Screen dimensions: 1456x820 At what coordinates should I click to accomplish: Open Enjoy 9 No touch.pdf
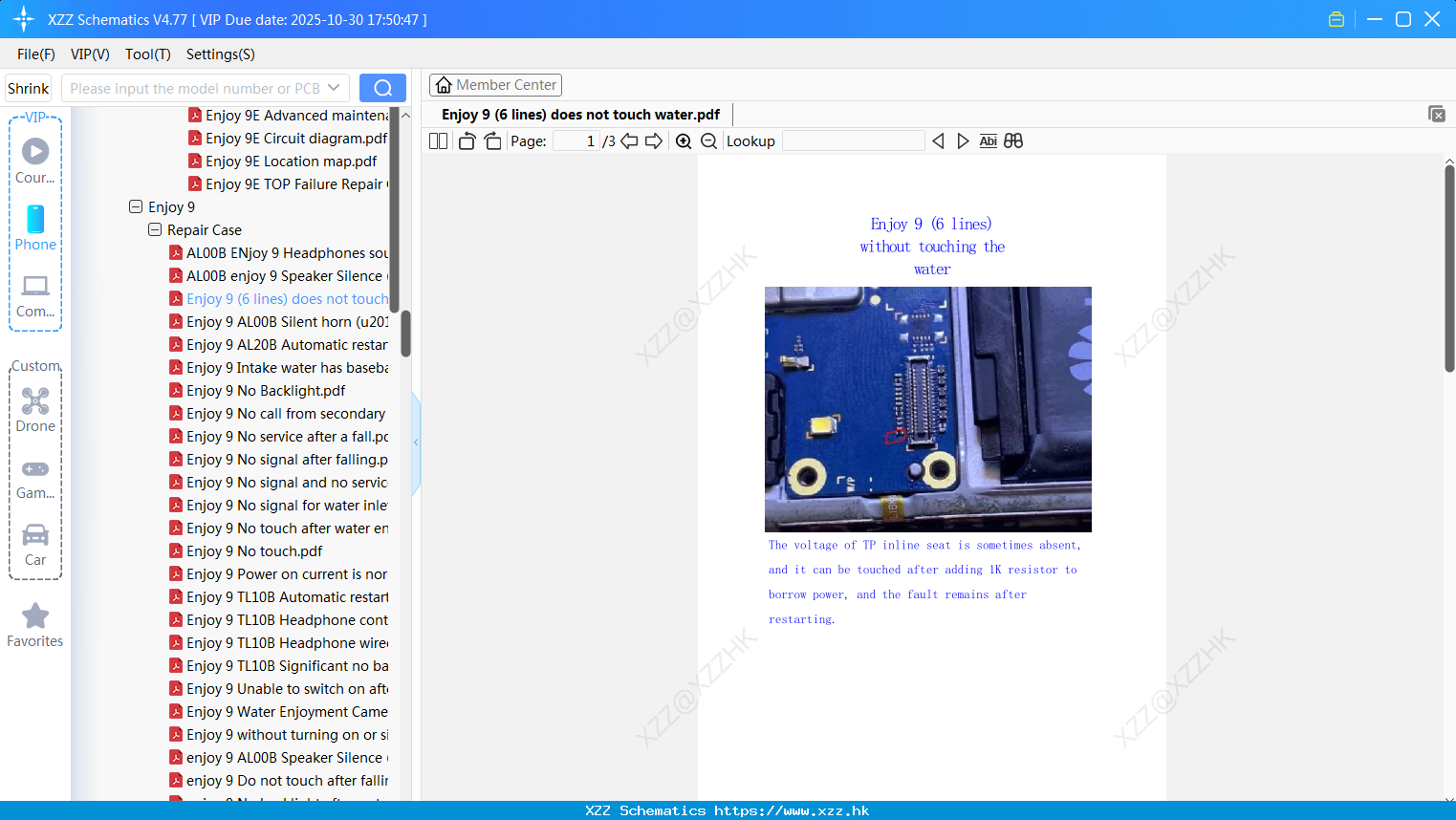click(246, 550)
